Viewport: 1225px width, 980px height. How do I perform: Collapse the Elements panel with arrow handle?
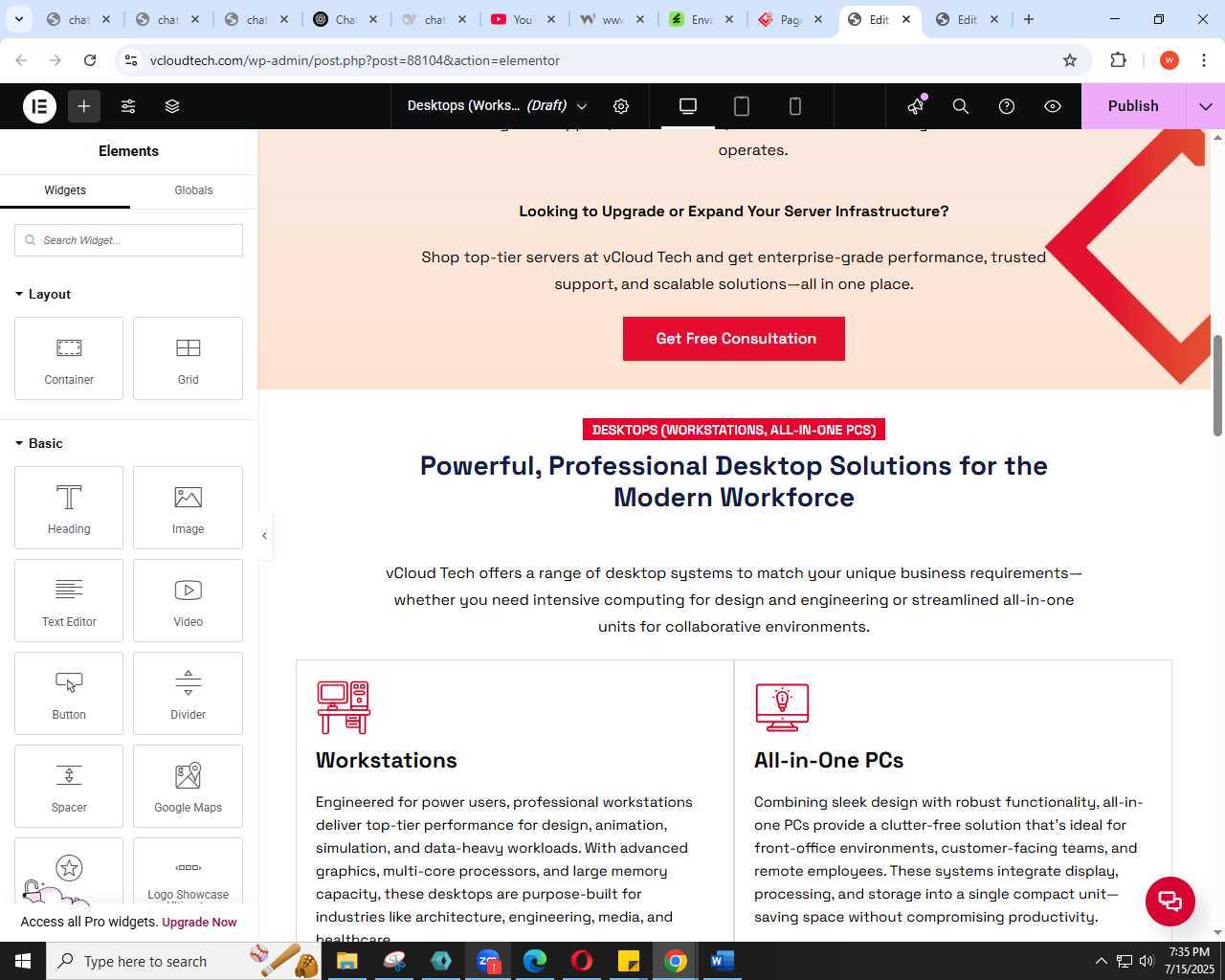265,536
